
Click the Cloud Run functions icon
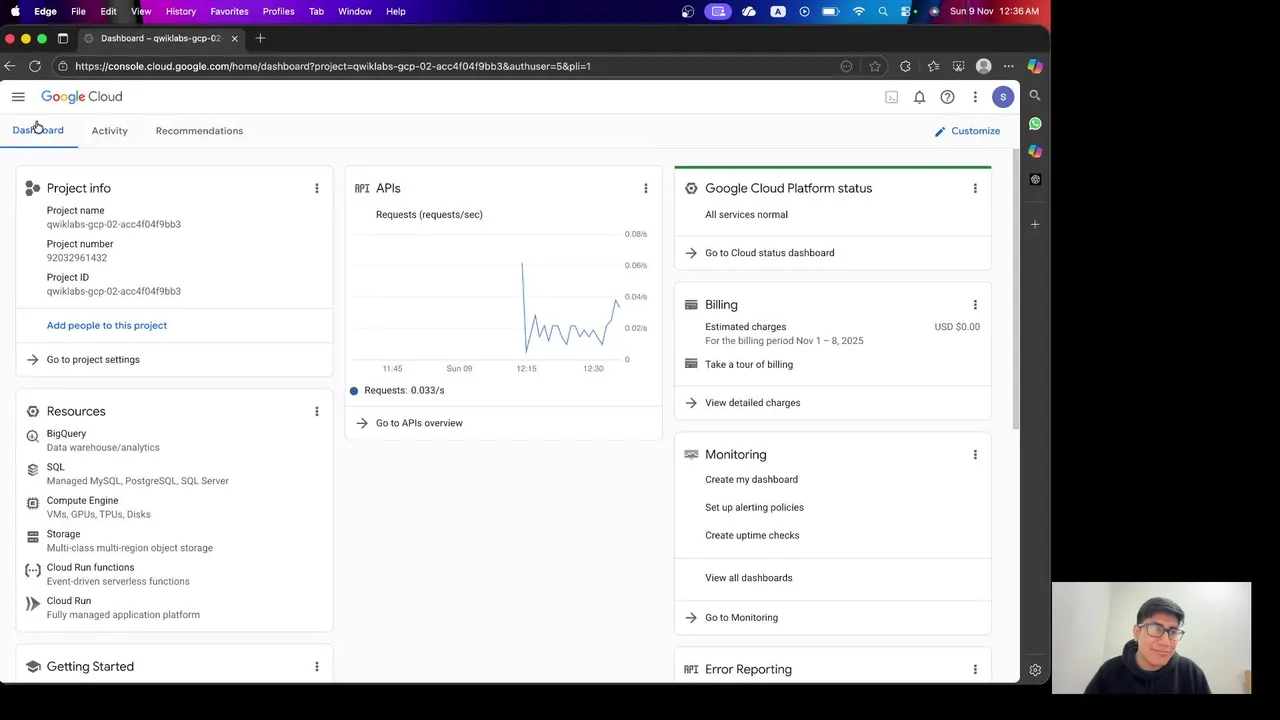tap(33, 570)
